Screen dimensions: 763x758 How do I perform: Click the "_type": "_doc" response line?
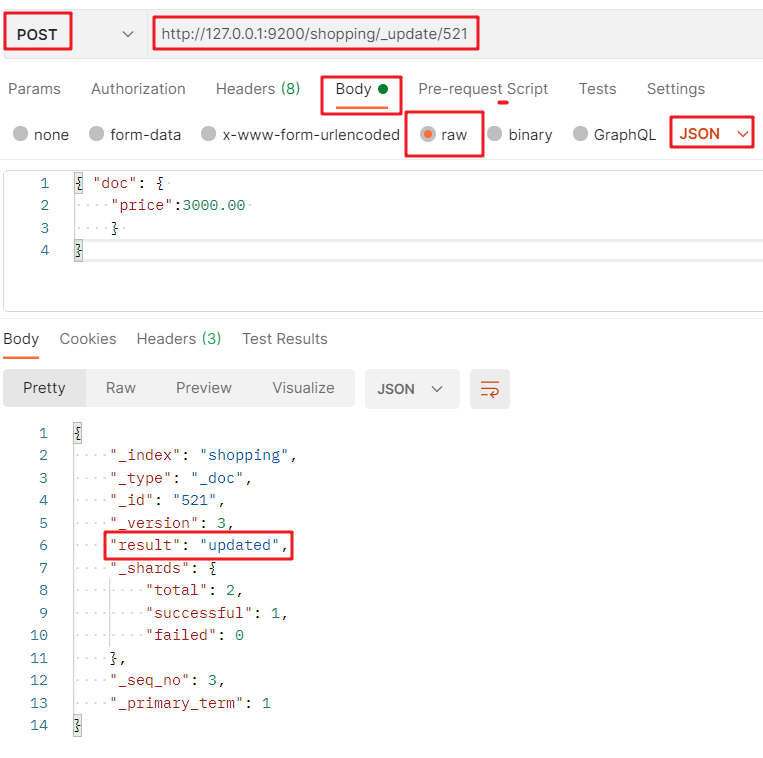click(180, 478)
